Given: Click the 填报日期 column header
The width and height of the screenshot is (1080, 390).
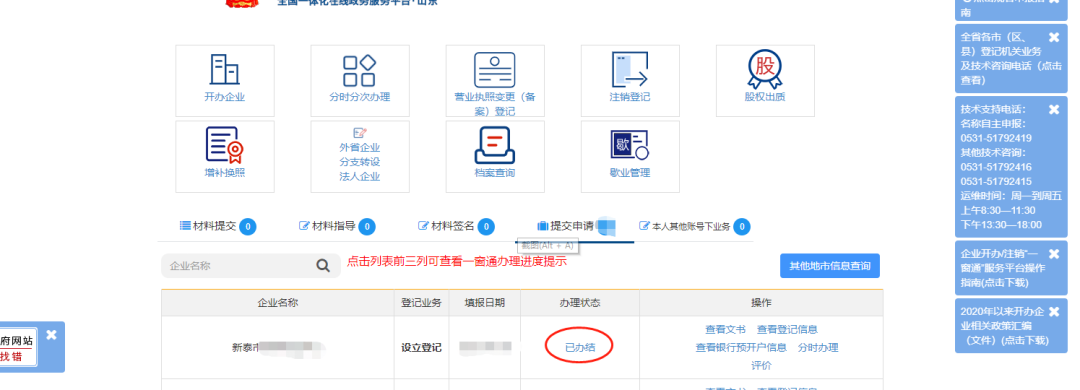Looking at the screenshot, I should click(484, 302).
